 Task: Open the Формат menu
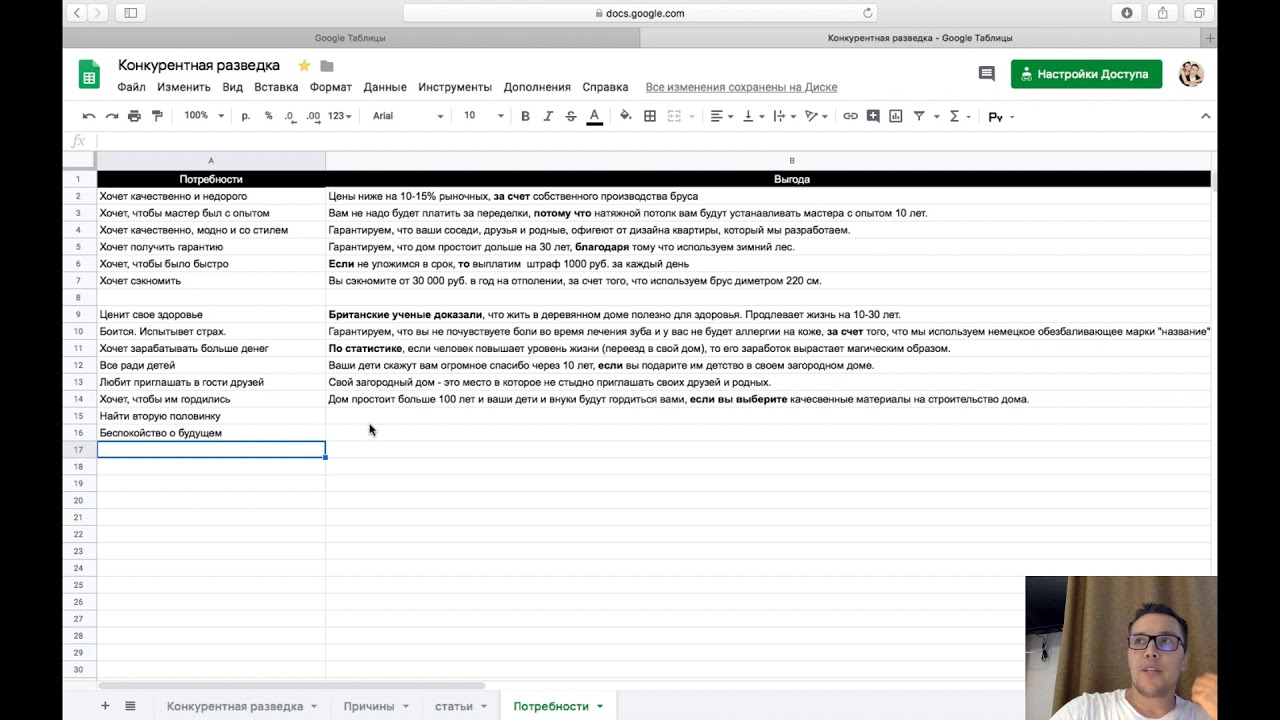point(330,87)
